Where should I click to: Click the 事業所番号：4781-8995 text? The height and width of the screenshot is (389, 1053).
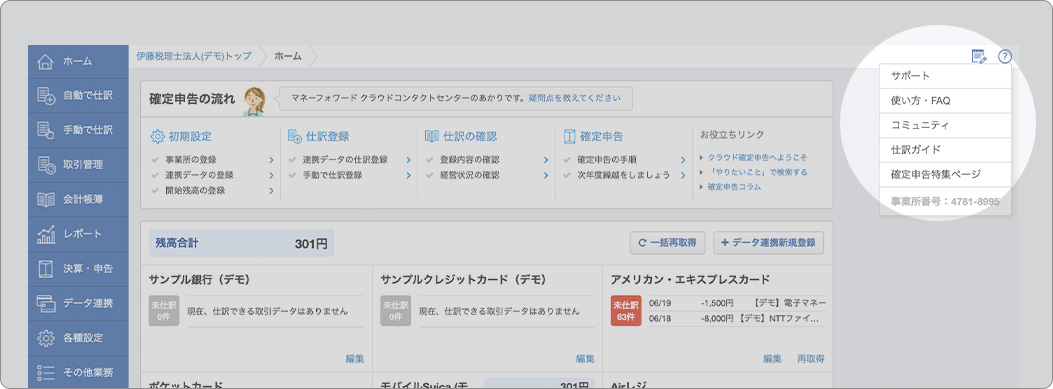coord(945,201)
